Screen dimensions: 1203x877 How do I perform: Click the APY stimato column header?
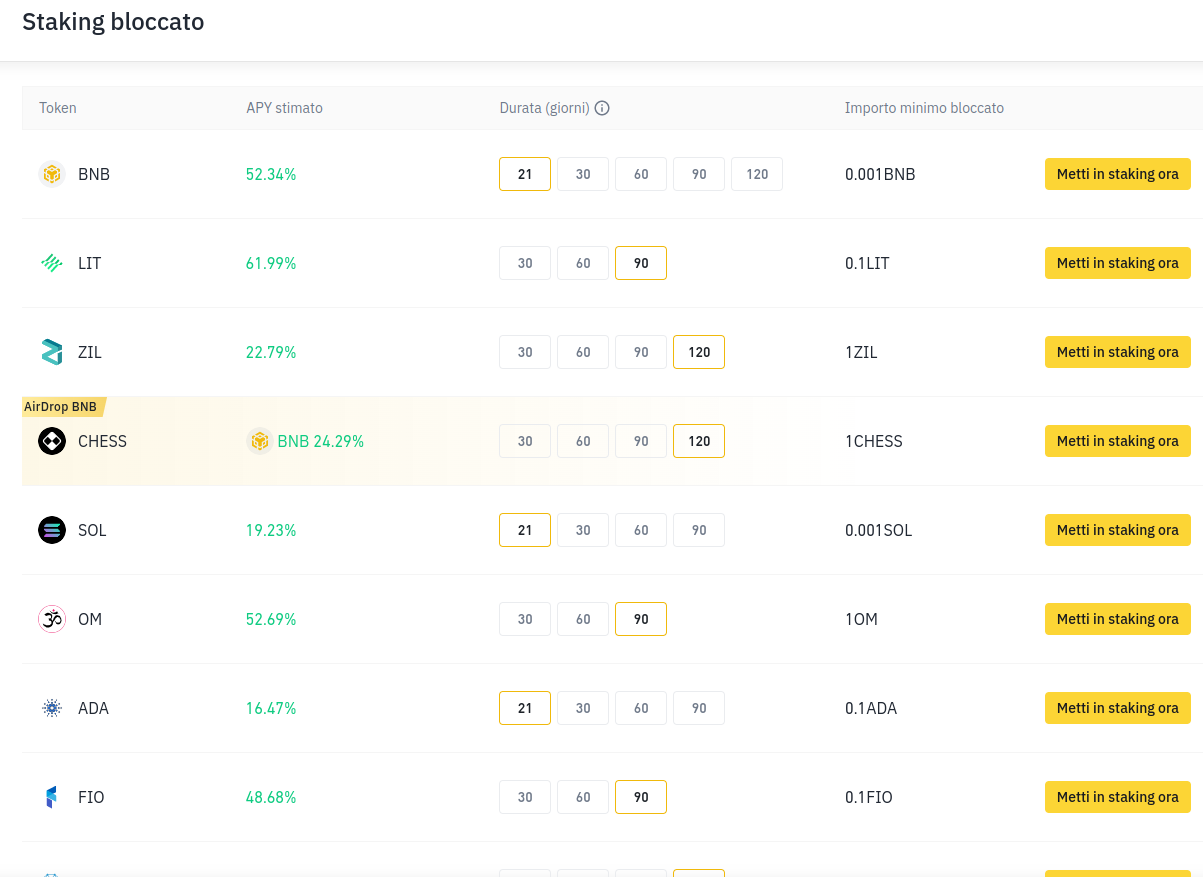pyautogui.click(x=284, y=108)
